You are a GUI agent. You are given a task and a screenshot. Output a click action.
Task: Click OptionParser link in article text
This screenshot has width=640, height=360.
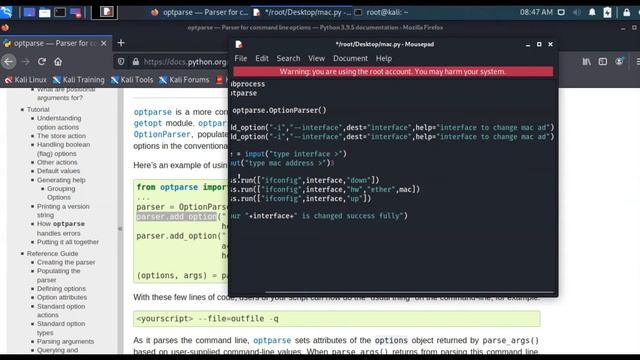coord(162,134)
